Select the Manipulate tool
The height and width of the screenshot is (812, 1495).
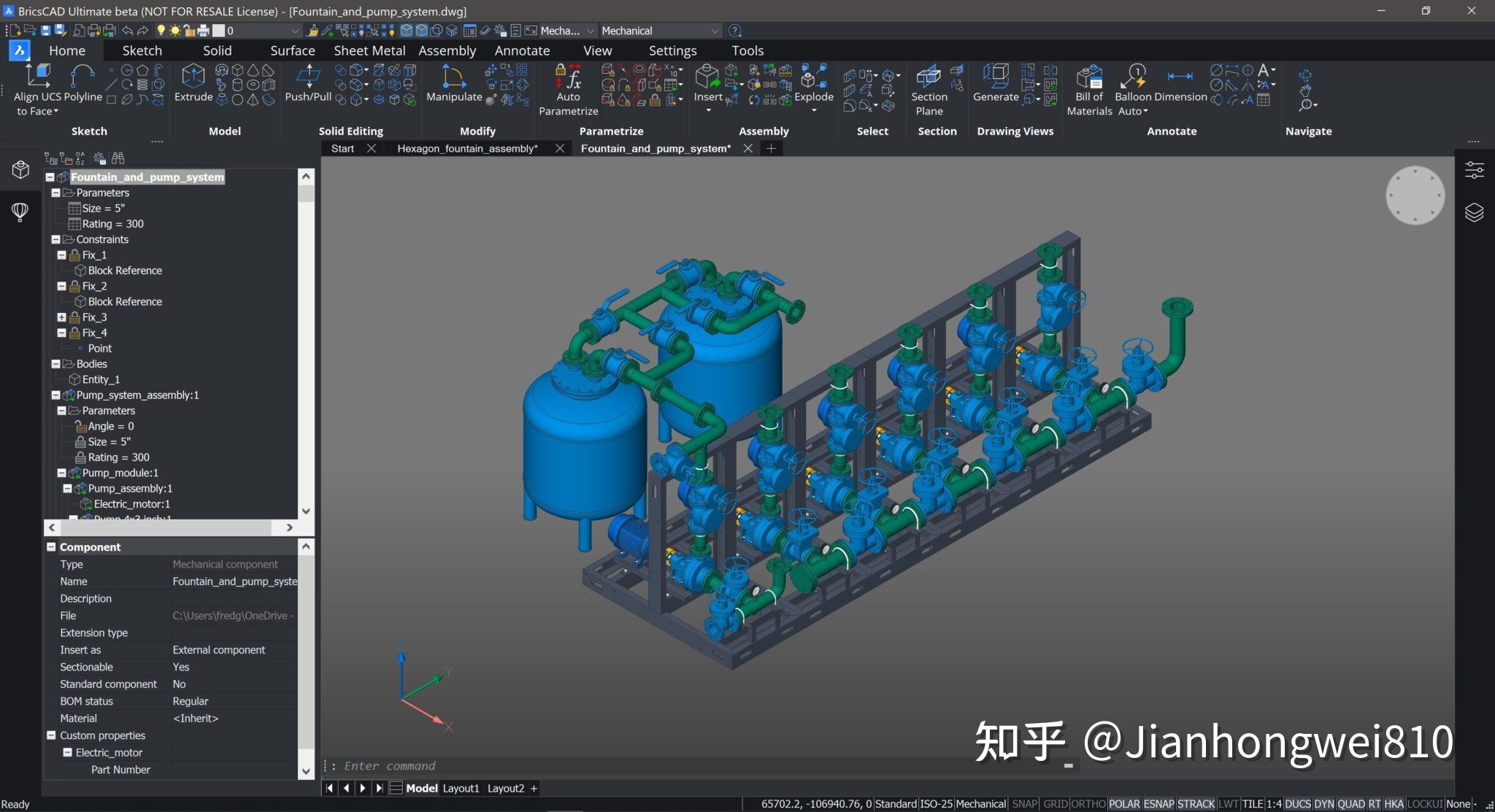click(x=453, y=84)
